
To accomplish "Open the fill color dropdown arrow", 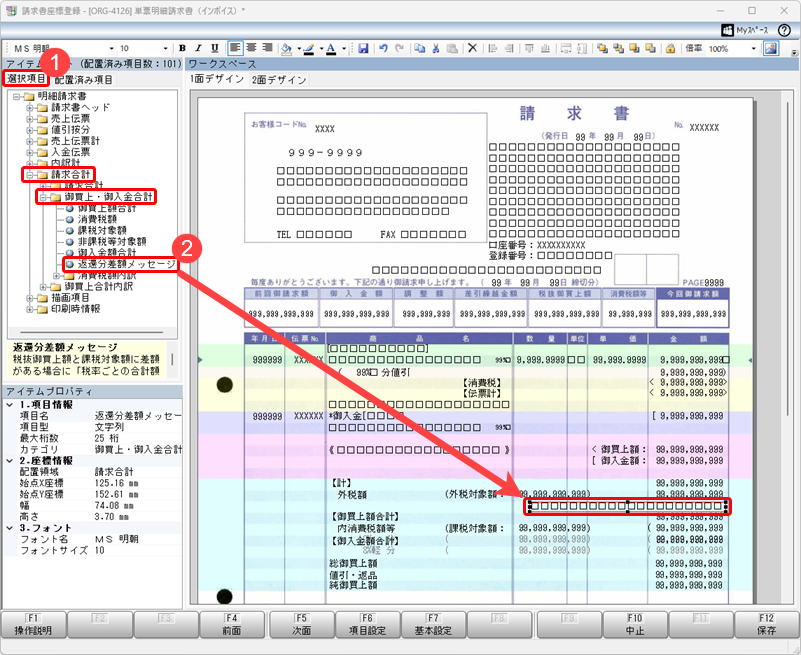I will coord(298,49).
